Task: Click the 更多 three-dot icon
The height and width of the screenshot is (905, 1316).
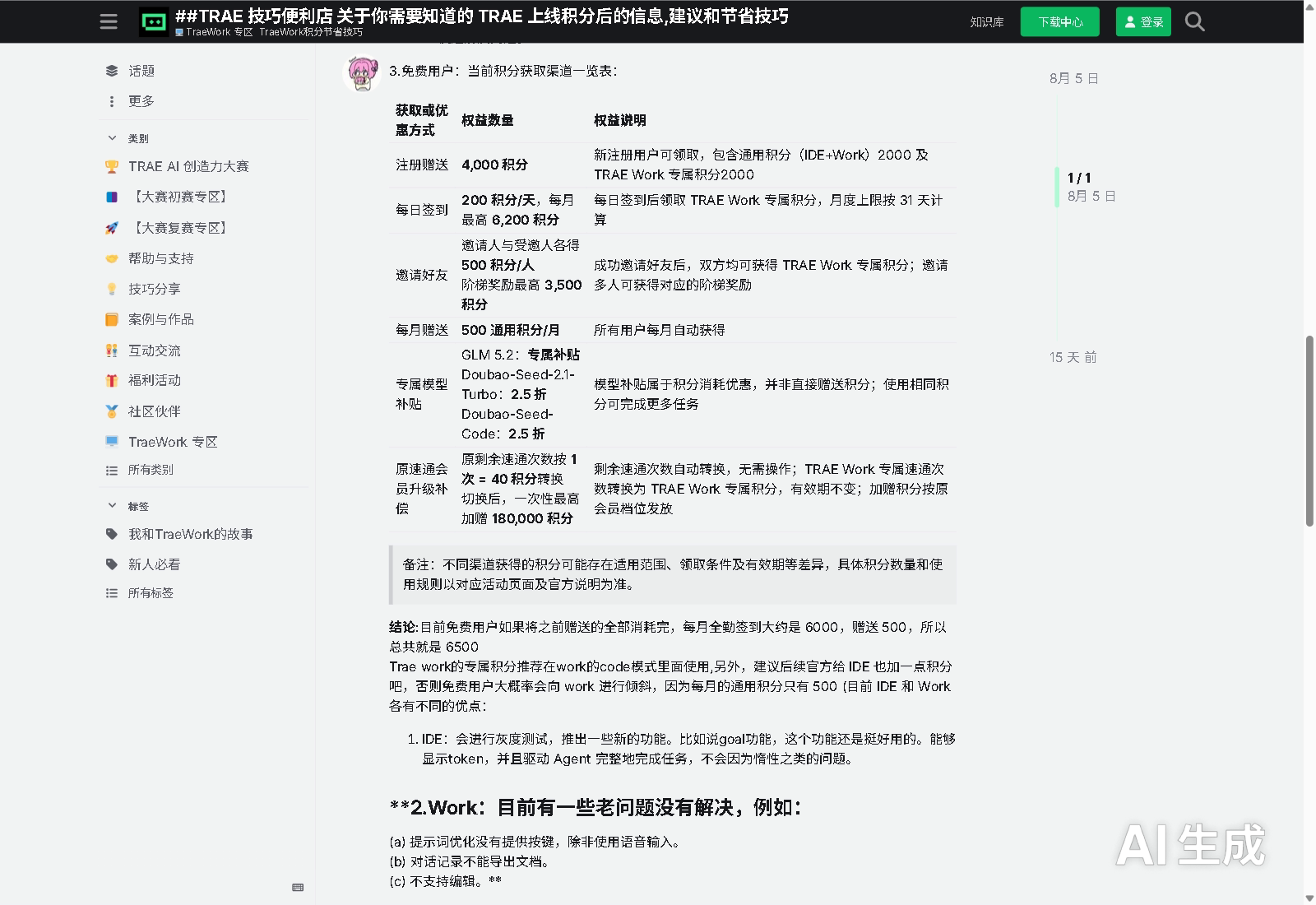Action: 112,101
